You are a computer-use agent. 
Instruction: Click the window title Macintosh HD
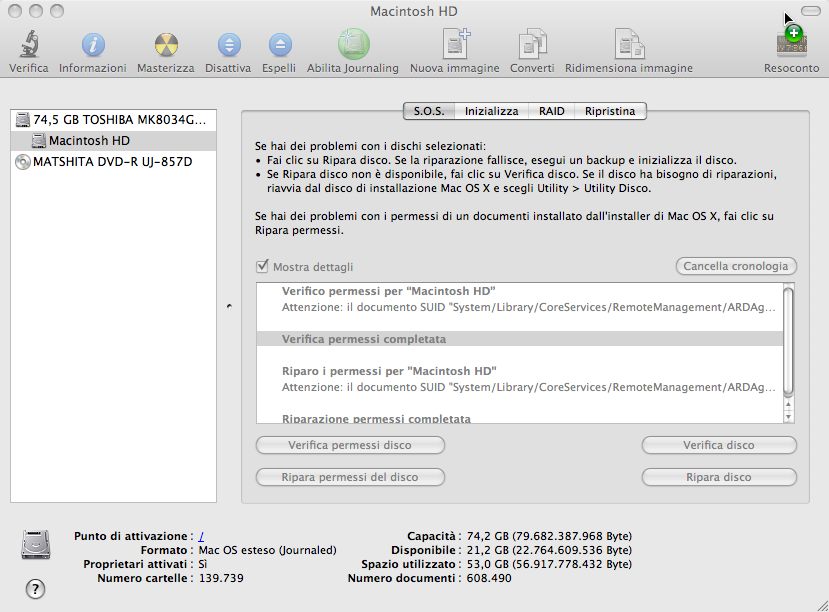pyautogui.click(x=413, y=11)
